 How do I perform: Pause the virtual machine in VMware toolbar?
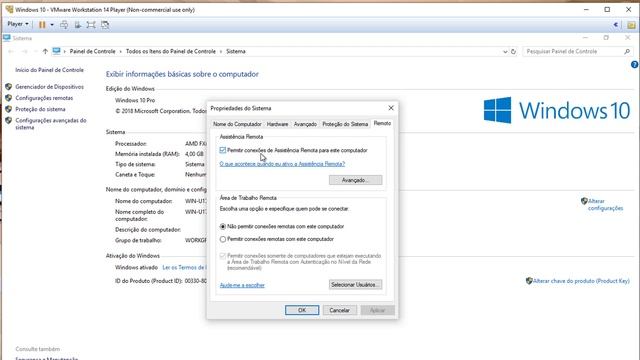click(x=42, y=24)
